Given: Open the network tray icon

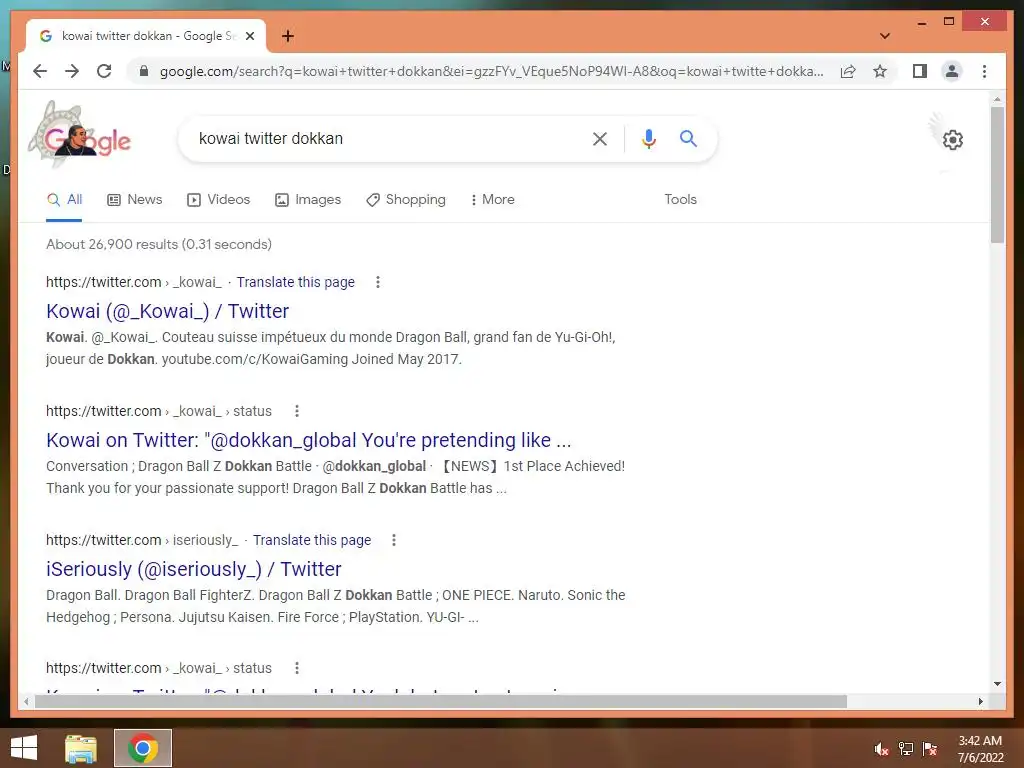Looking at the screenshot, I should (906, 749).
